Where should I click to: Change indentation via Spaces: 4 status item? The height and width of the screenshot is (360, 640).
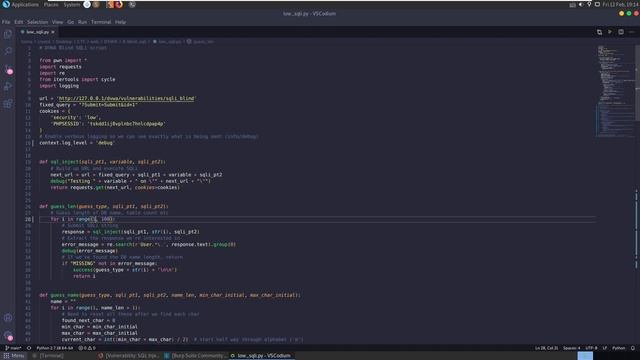click(571, 348)
